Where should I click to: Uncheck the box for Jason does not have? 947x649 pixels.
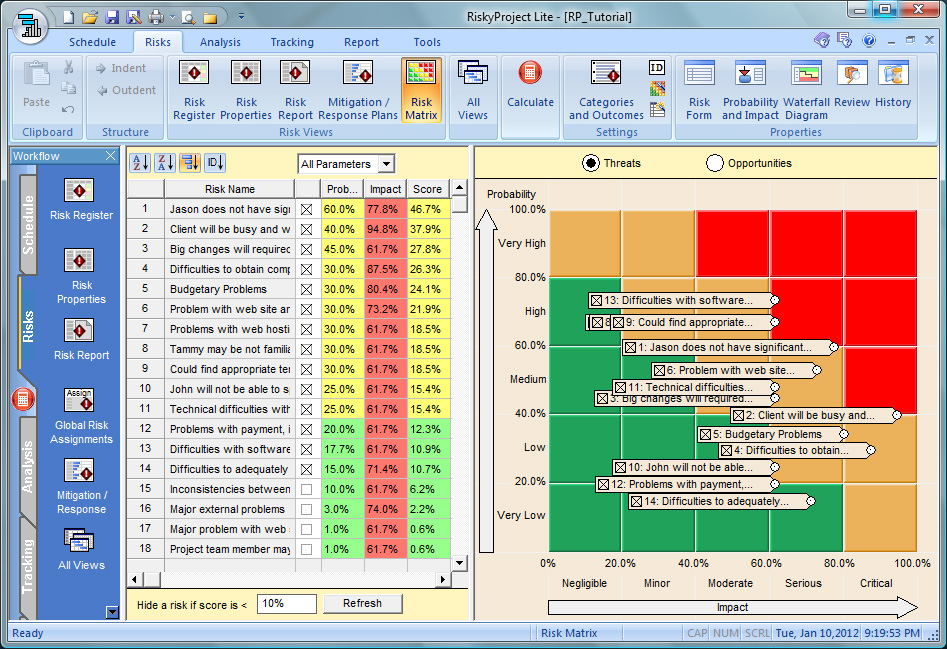[307, 209]
